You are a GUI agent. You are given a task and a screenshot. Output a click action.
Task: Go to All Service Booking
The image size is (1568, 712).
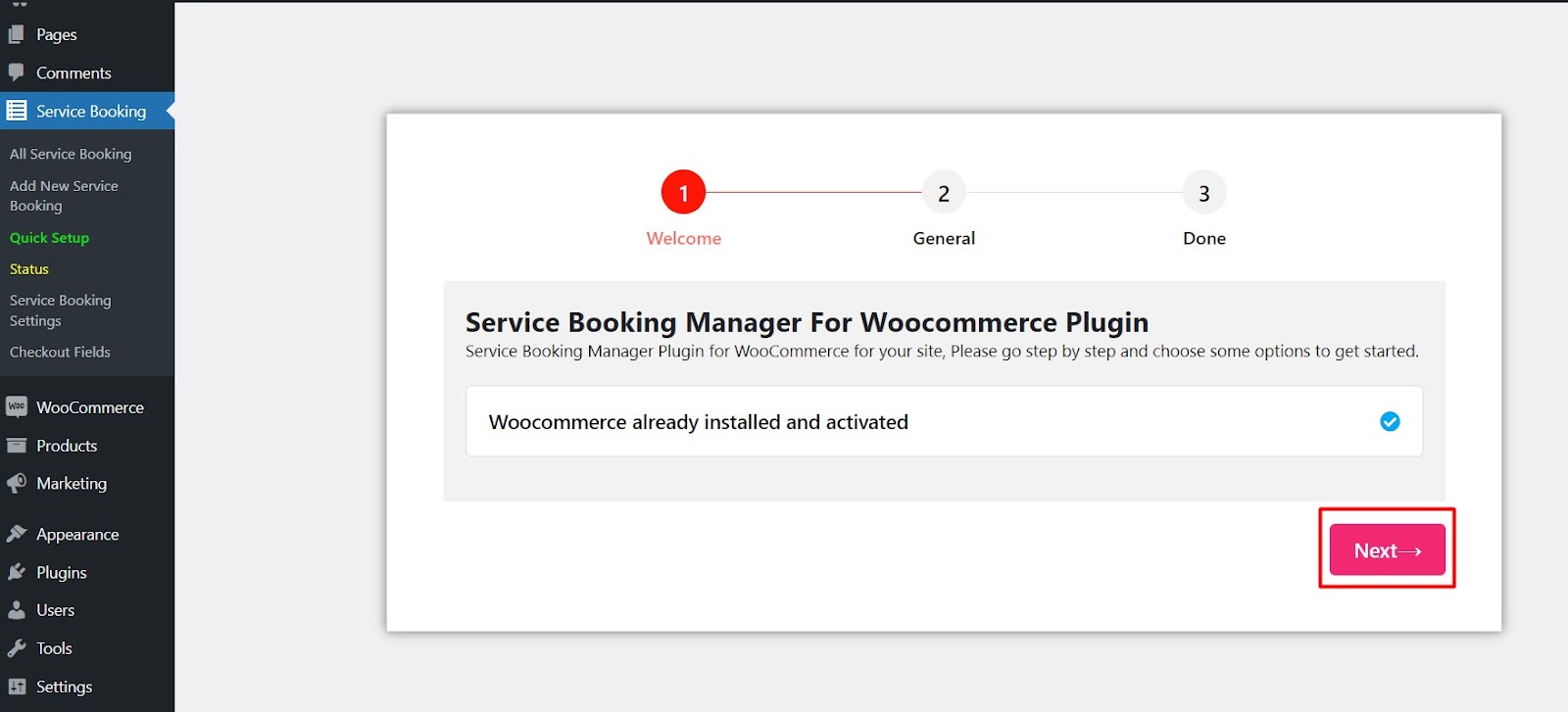click(x=71, y=154)
